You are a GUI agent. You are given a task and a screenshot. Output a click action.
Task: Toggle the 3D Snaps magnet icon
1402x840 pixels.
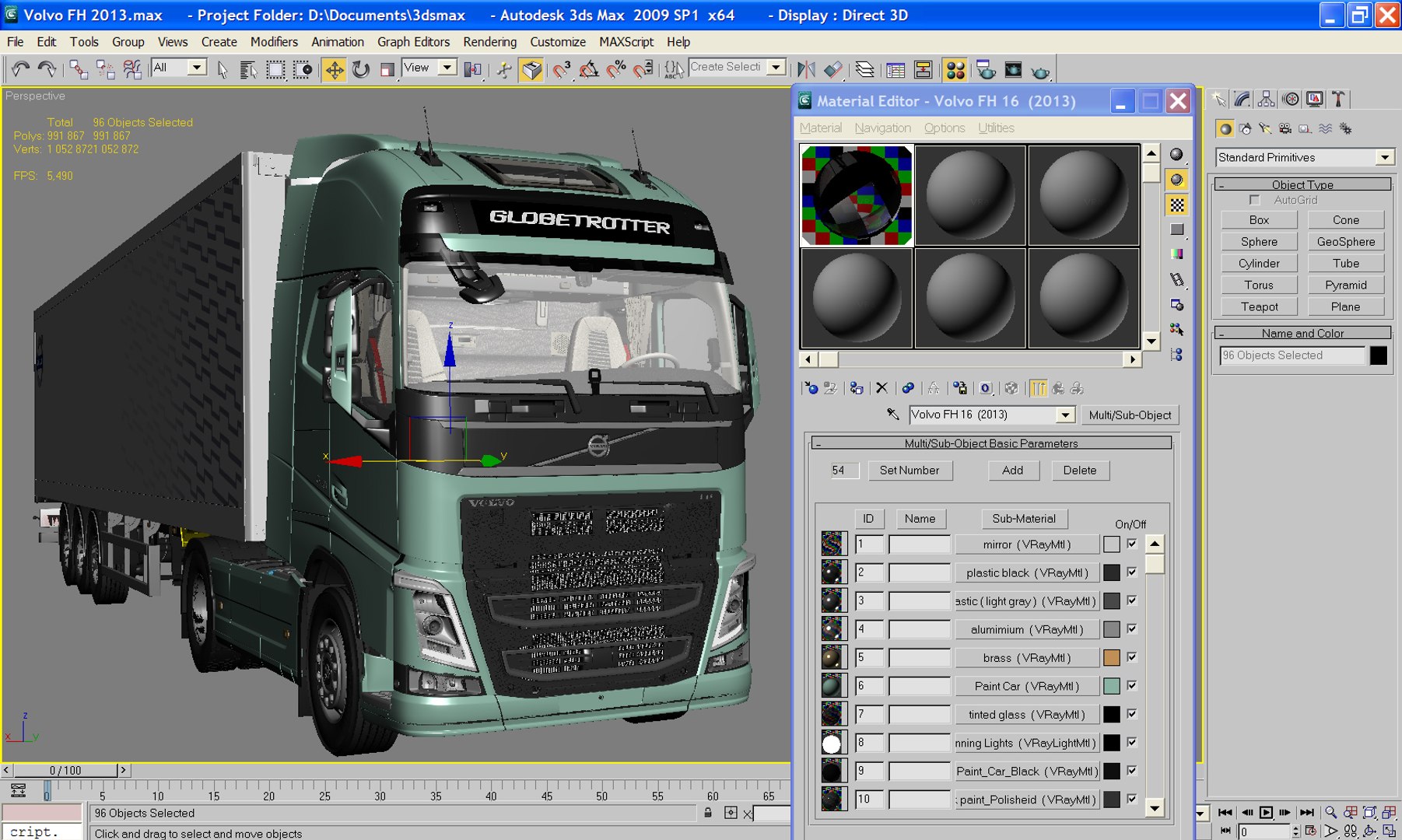(x=561, y=70)
